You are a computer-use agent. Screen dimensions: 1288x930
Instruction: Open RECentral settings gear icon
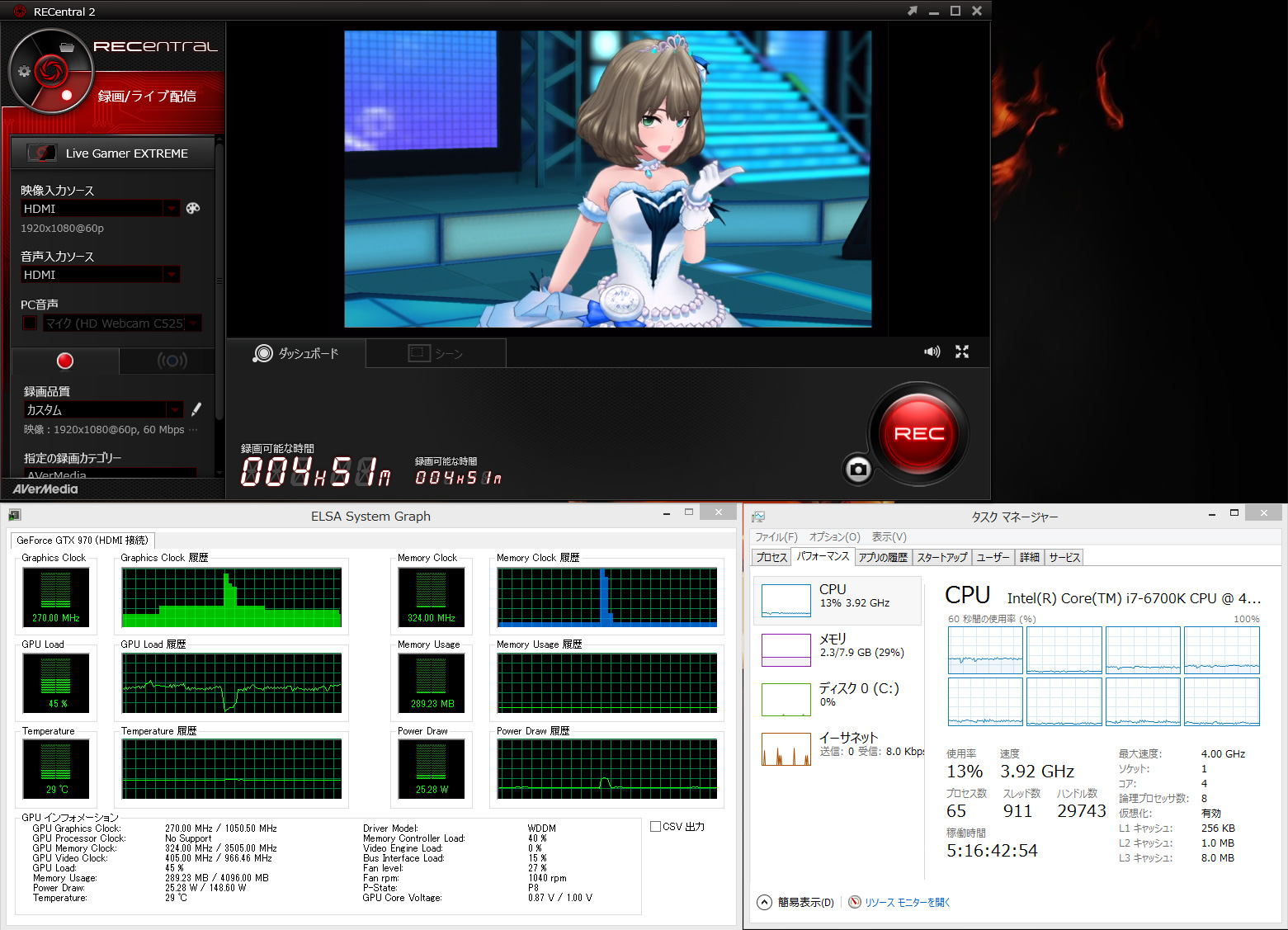pos(24,71)
